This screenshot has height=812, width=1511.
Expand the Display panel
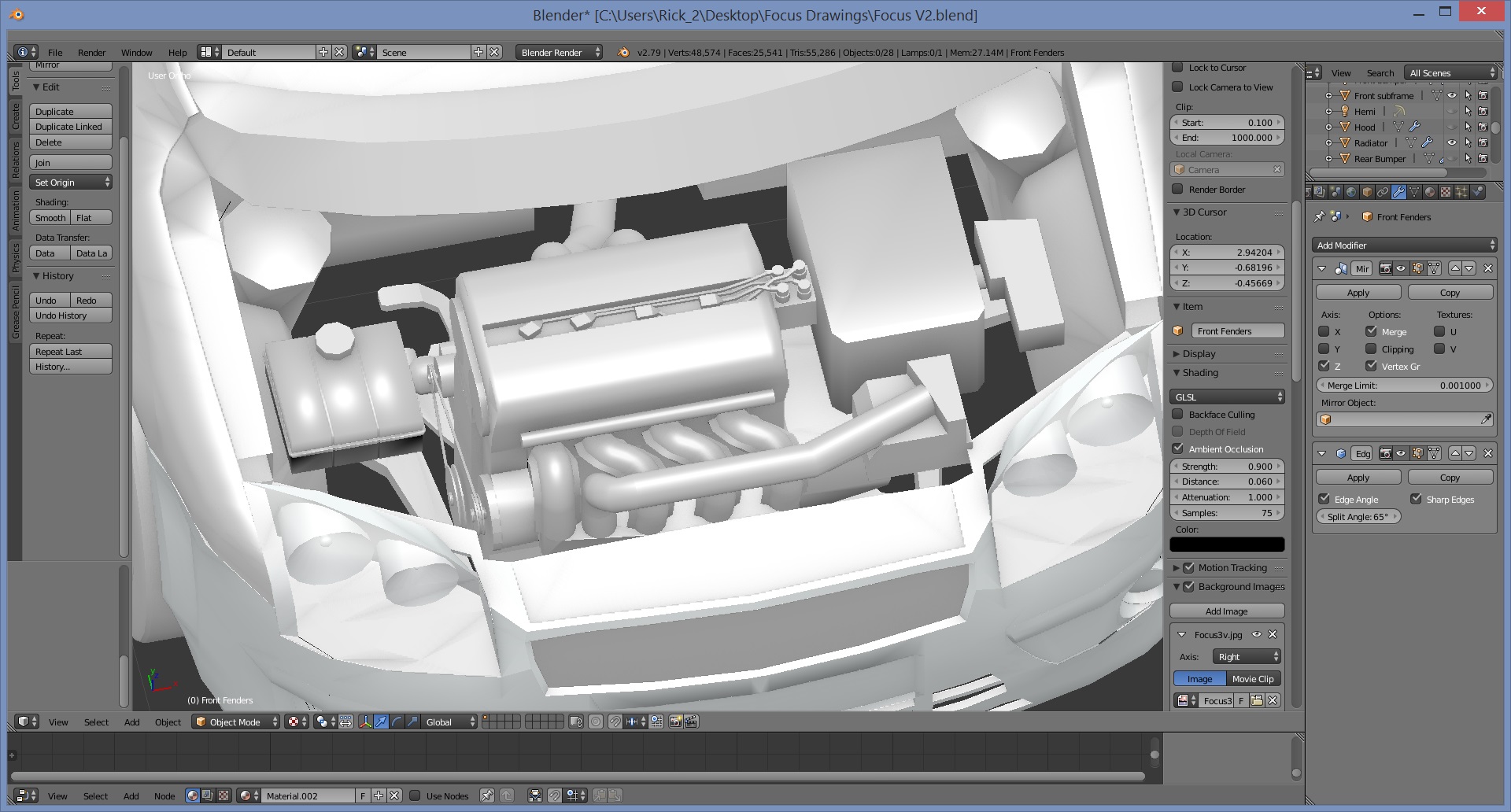(1177, 353)
